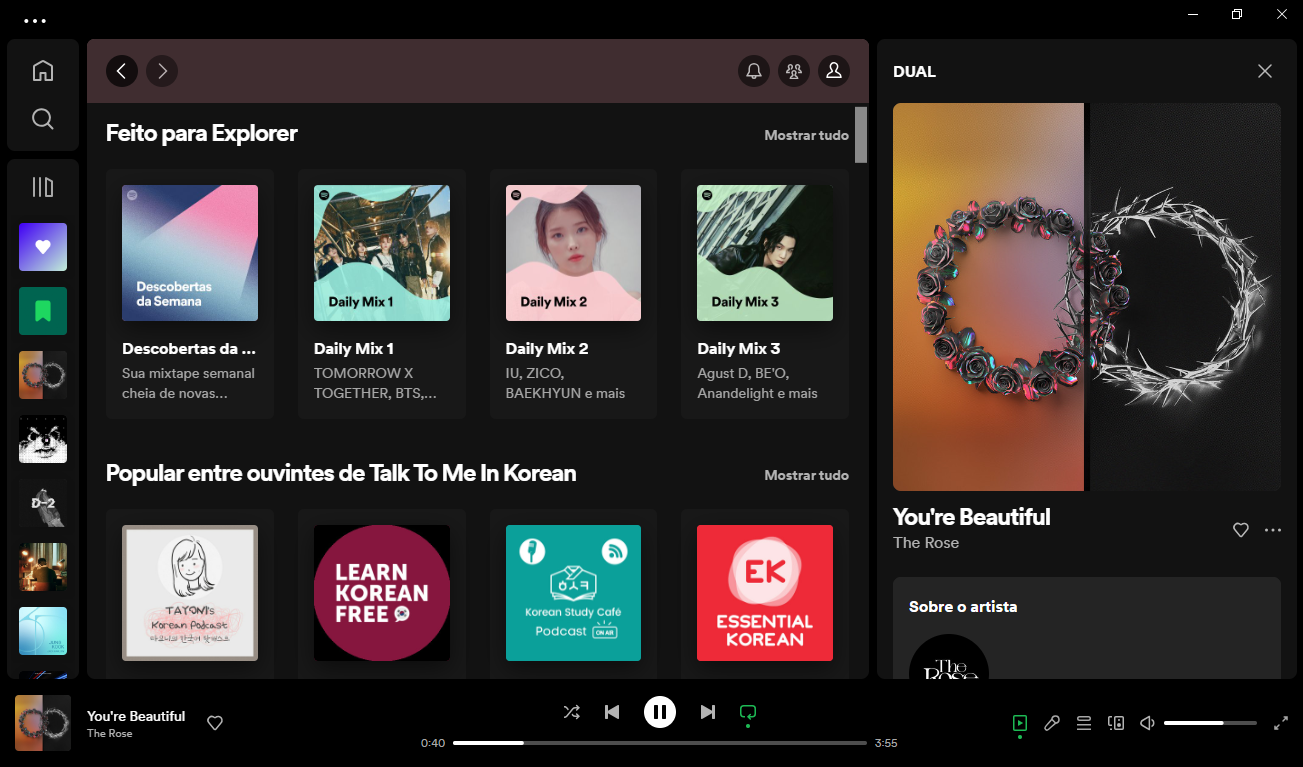This screenshot has width=1303, height=767.
Task: Show all in Feito para Explorer
Action: click(x=806, y=135)
